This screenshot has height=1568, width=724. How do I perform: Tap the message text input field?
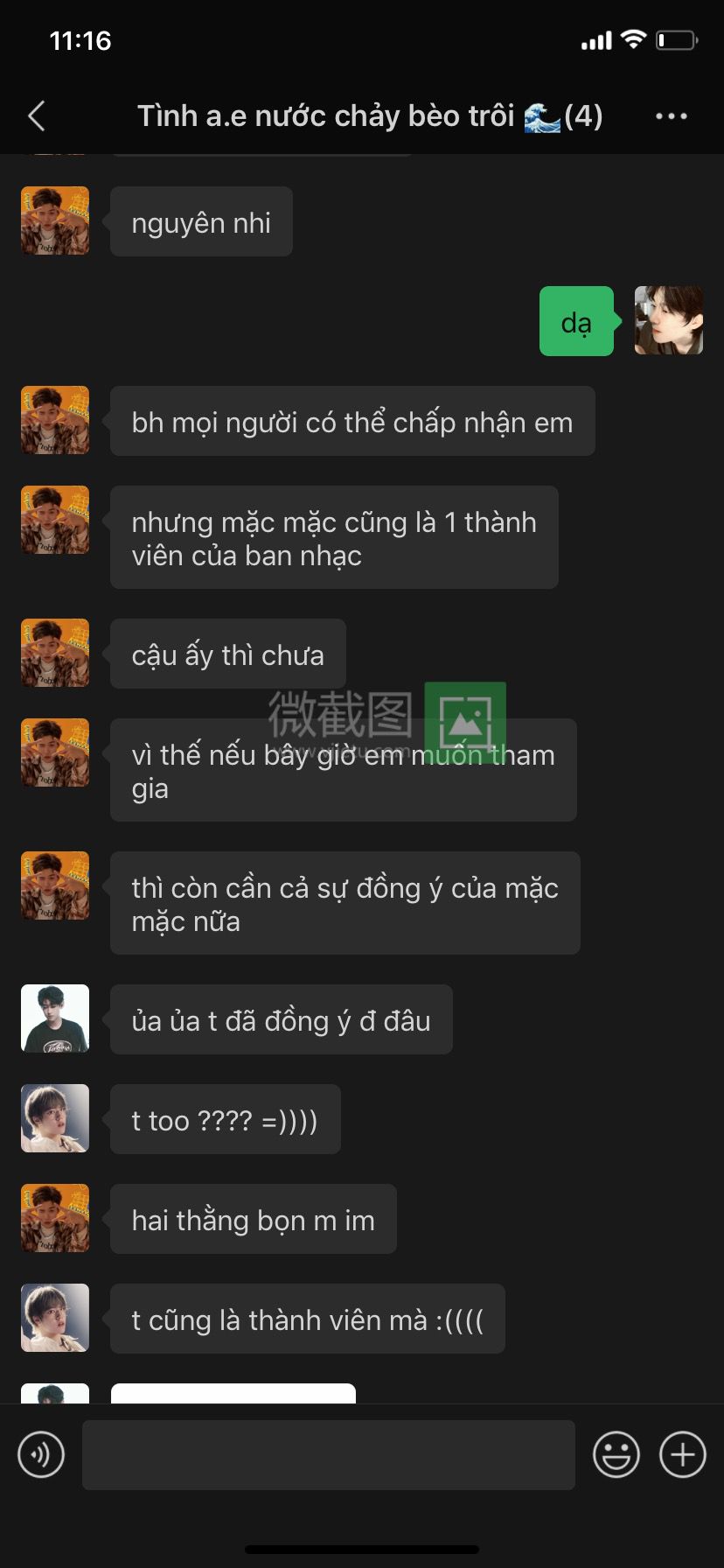(x=329, y=1455)
